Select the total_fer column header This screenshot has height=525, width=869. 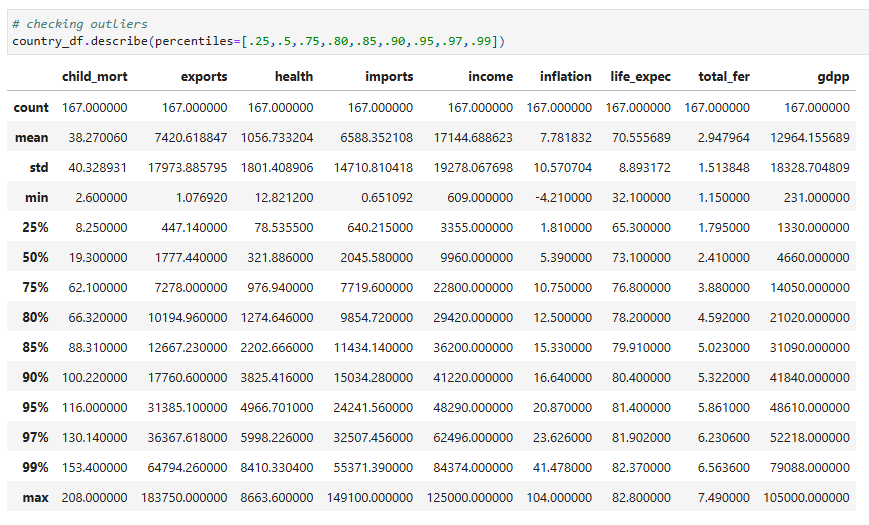724,77
